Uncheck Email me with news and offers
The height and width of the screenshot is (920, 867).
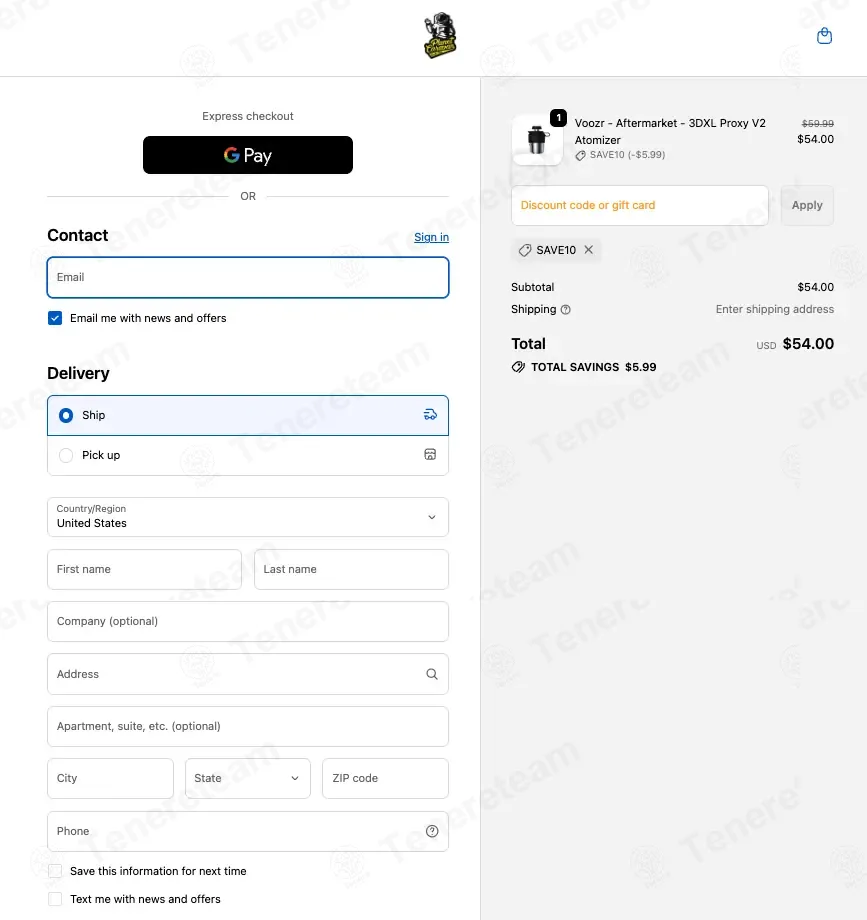point(55,318)
